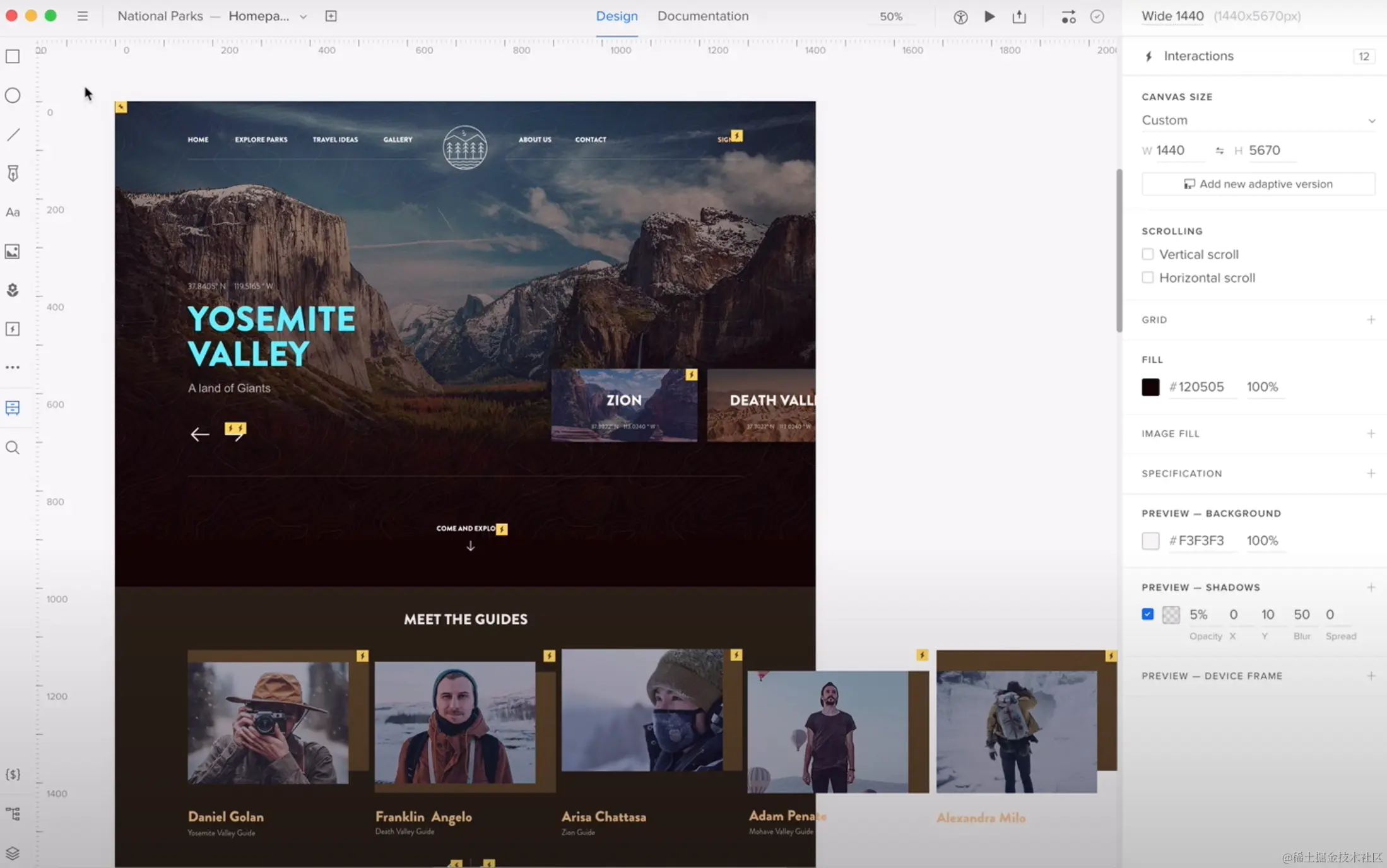The image size is (1387, 868).
Task: Expand the Image Fill section
Action: pos(1371,433)
